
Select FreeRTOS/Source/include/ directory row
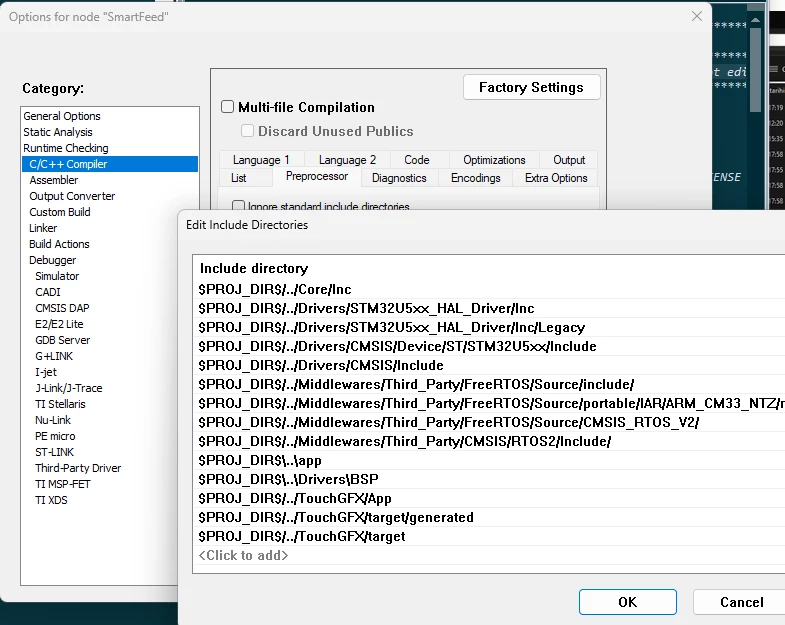[x=489, y=385]
